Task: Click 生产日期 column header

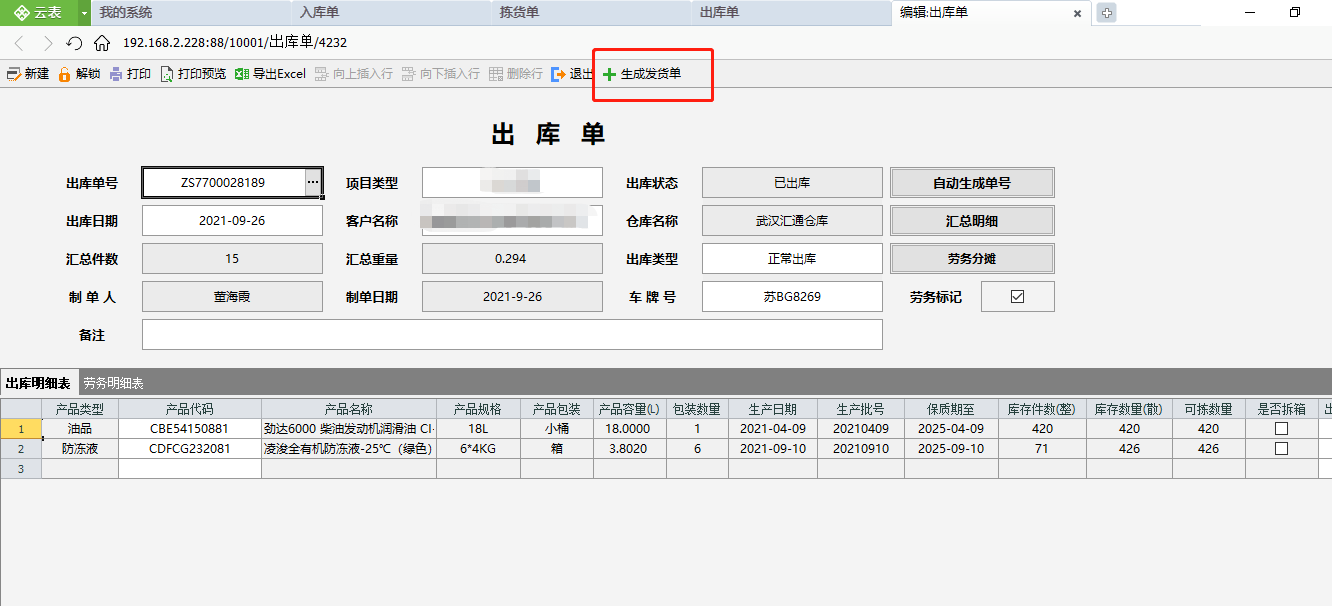Action: 773,409
